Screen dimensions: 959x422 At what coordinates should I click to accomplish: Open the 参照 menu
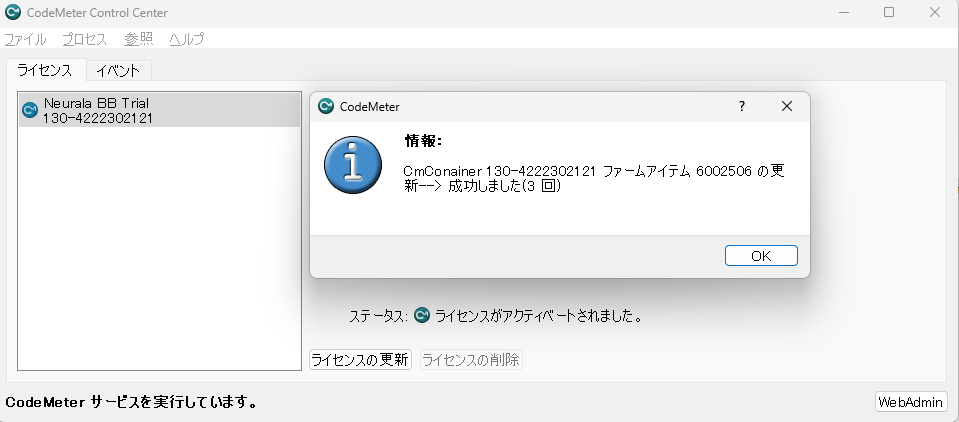[139, 39]
